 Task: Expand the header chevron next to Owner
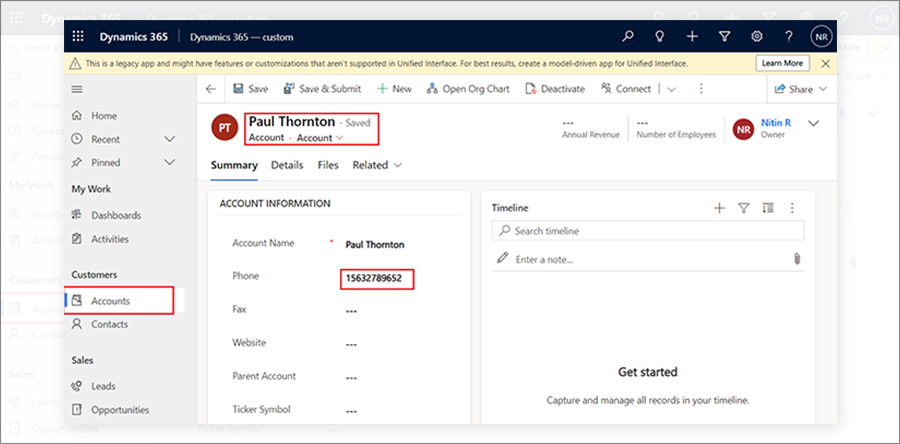coord(812,123)
